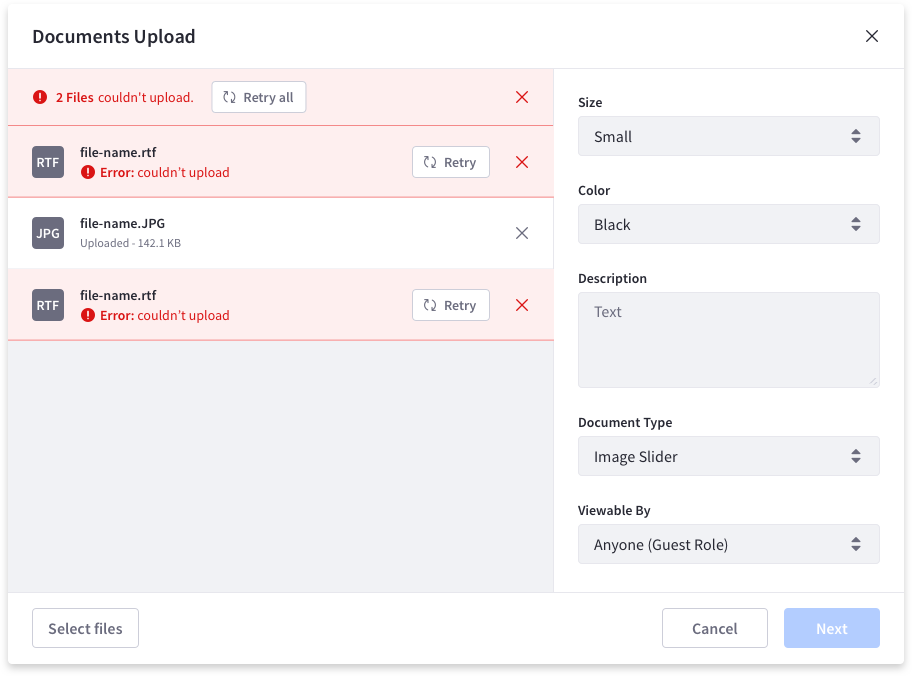Click the JPG file type icon
The image size is (912, 676).
click(47, 233)
